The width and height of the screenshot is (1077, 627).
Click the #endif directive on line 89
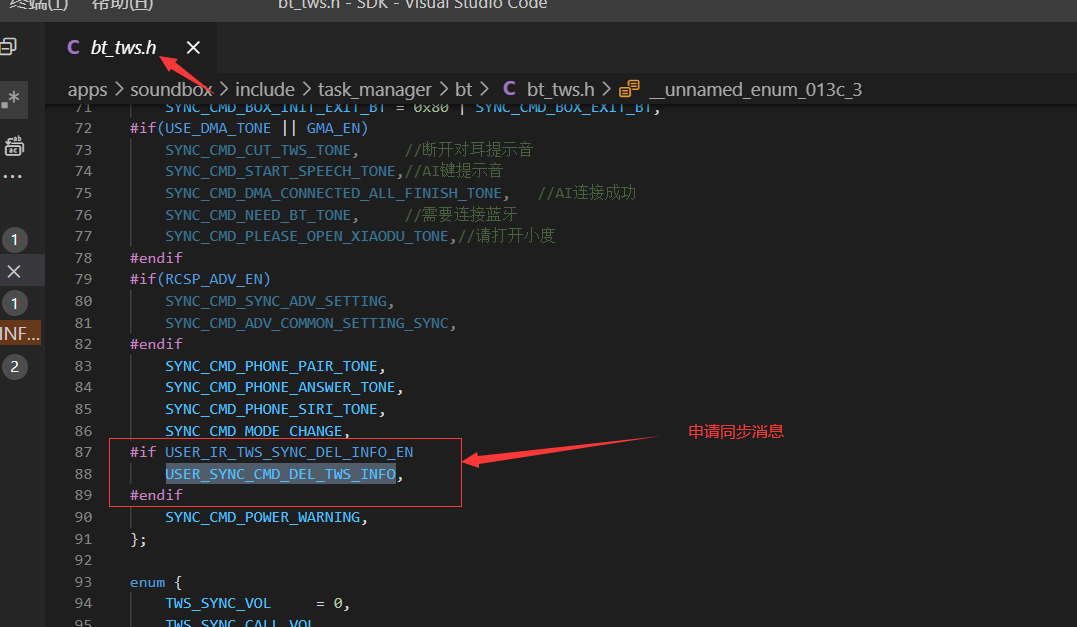click(157, 495)
